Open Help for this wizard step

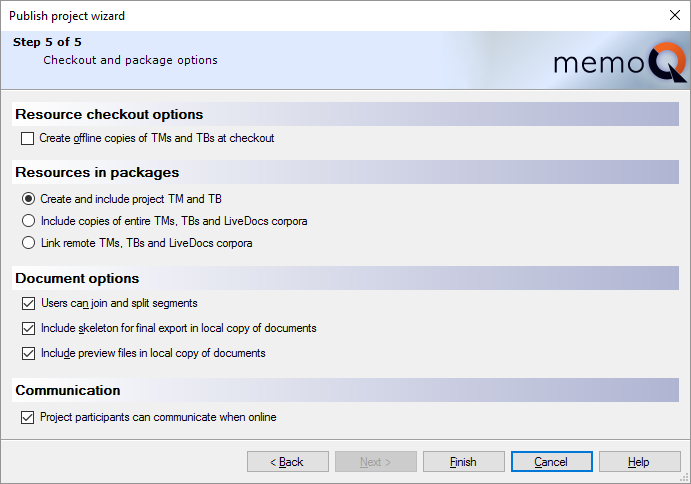coord(639,462)
